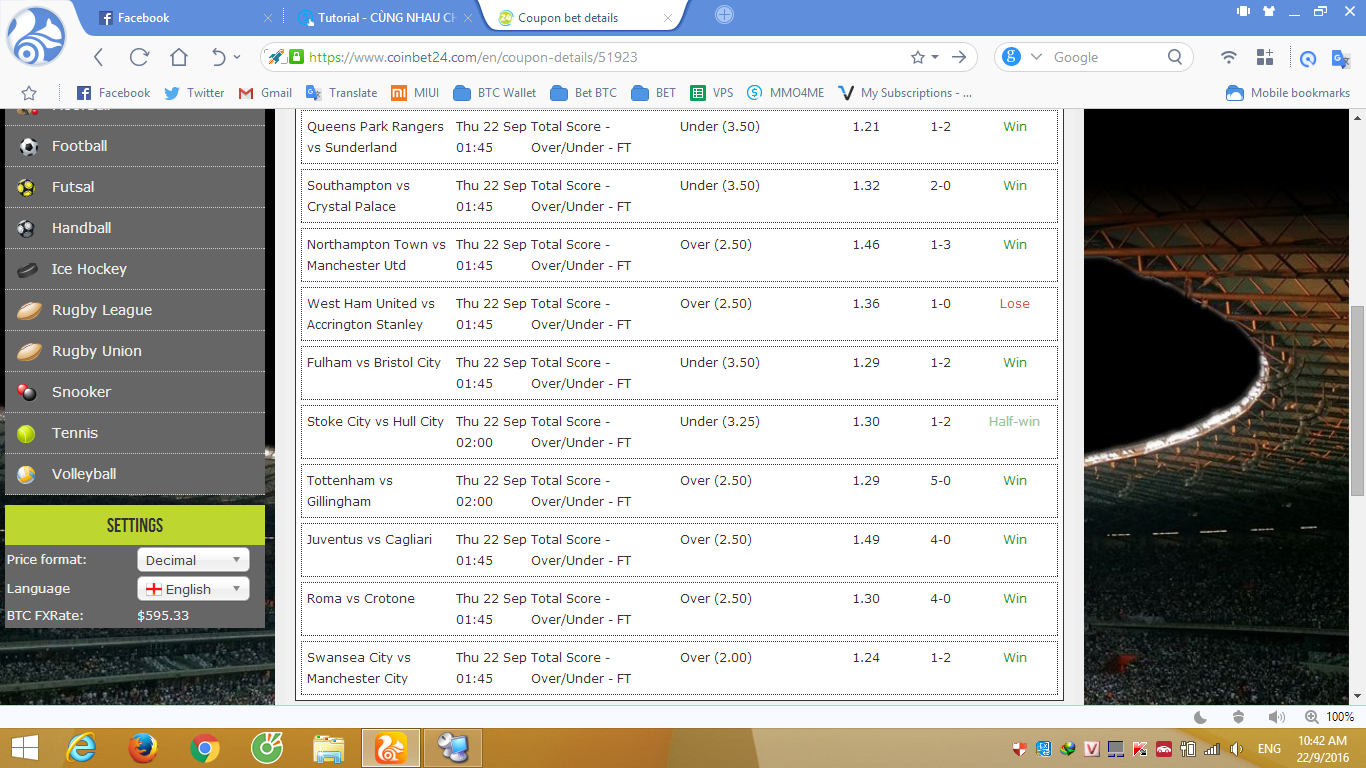Switch to the Tutorial - CÙNG NHAU tab
Image resolution: width=1366 pixels, height=768 pixels.
point(384,17)
